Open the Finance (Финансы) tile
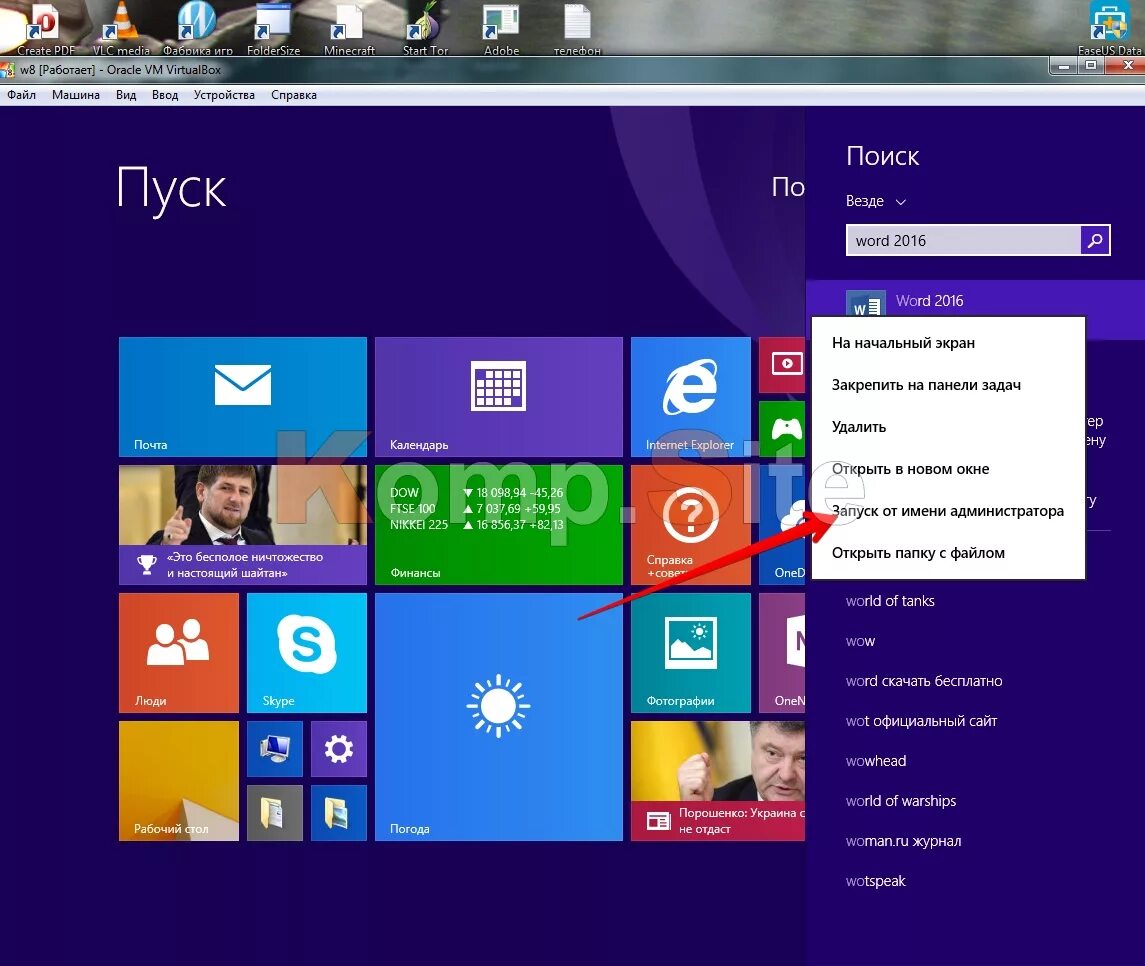1145x966 pixels. pos(499,525)
